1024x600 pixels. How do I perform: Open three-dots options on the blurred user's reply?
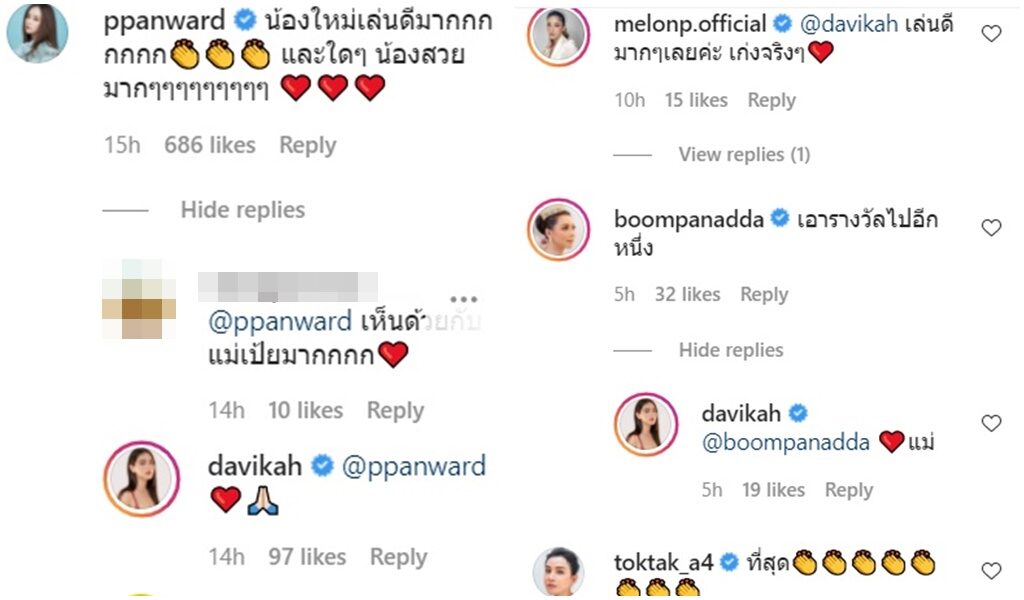(464, 300)
